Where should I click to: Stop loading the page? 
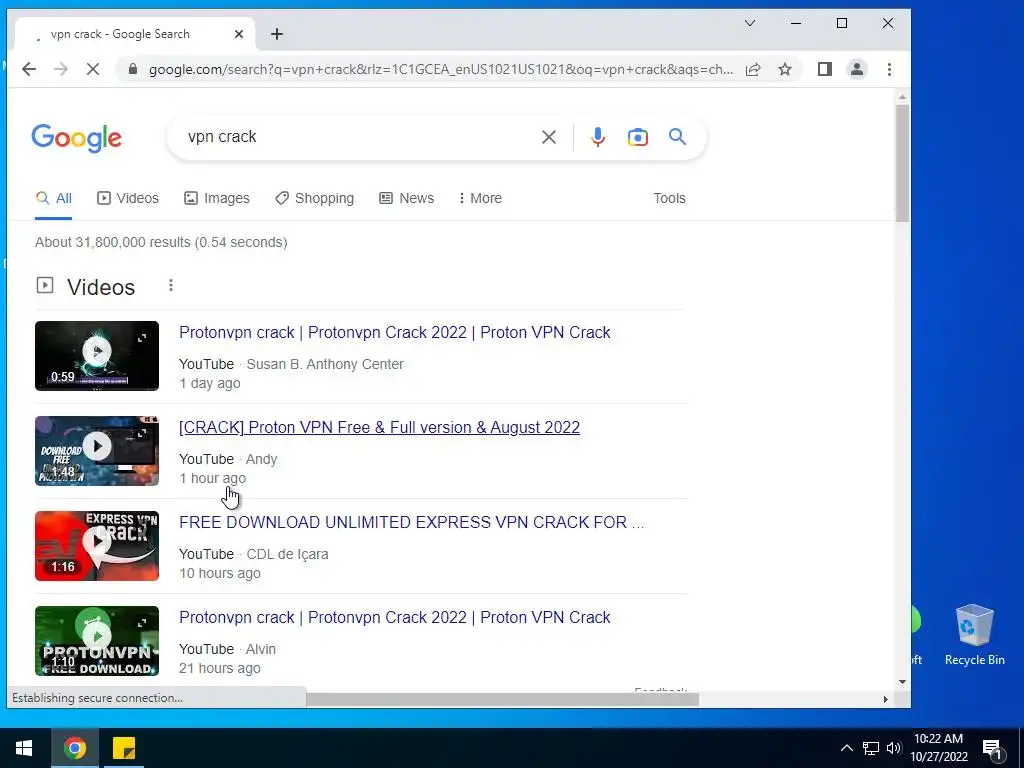click(93, 69)
